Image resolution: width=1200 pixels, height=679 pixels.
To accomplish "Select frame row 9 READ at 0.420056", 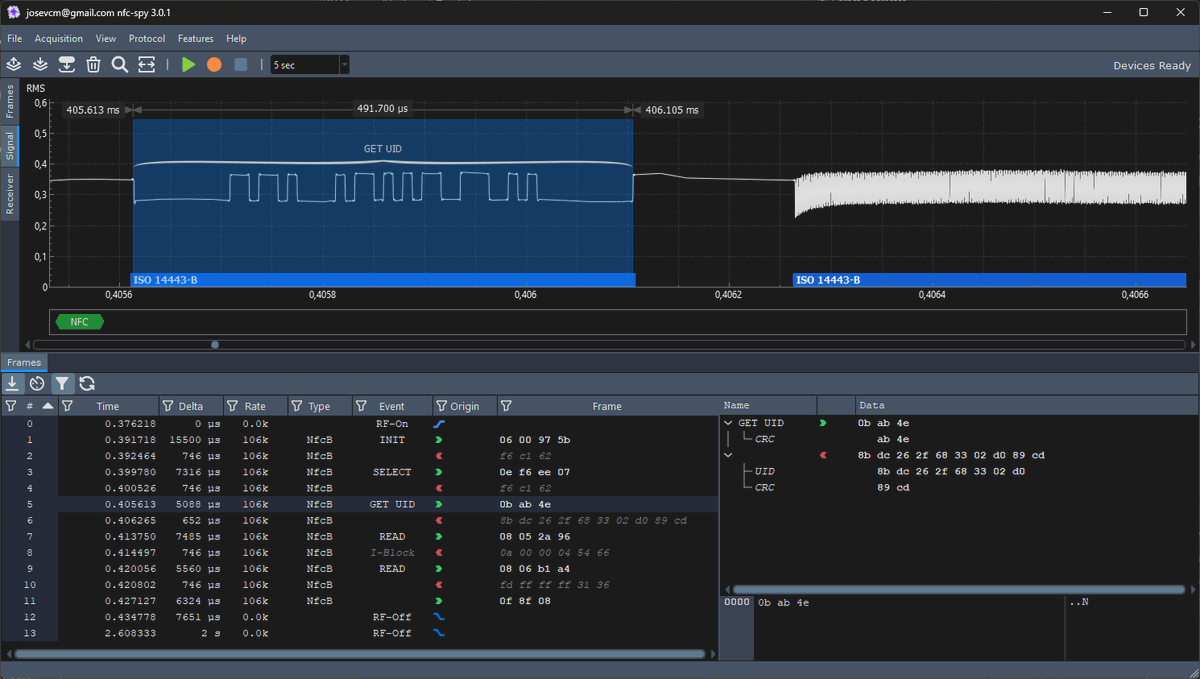I will coord(360,568).
